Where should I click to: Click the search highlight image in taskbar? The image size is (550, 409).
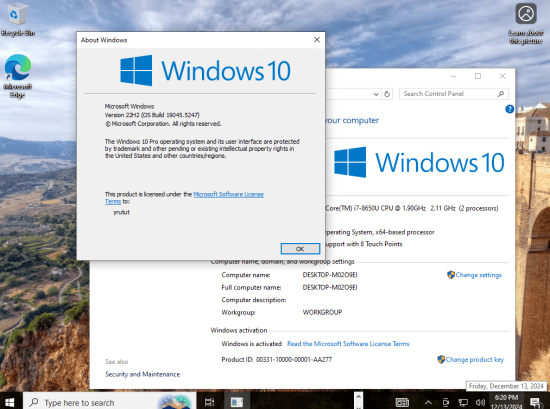click(175, 402)
